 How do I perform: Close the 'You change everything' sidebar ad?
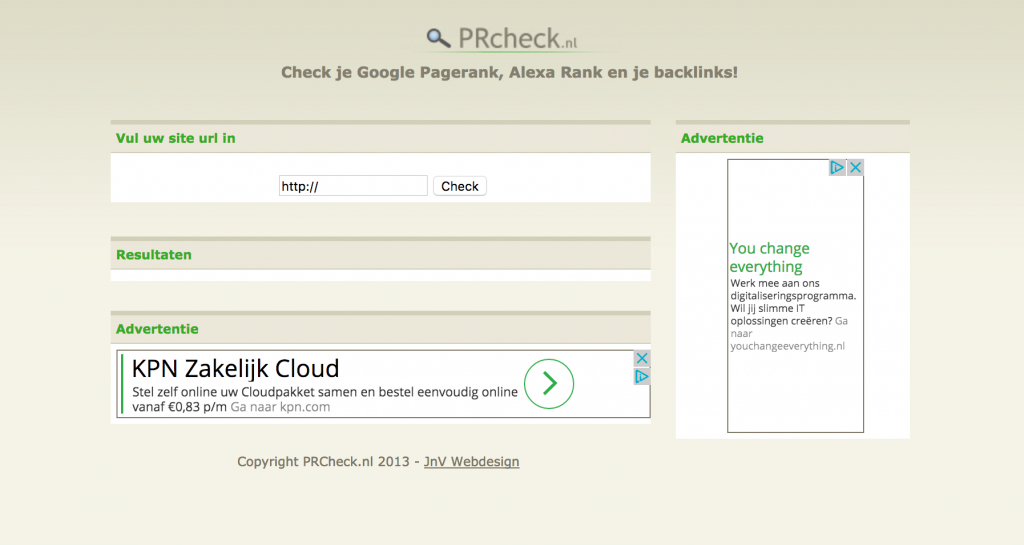tap(855, 168)
